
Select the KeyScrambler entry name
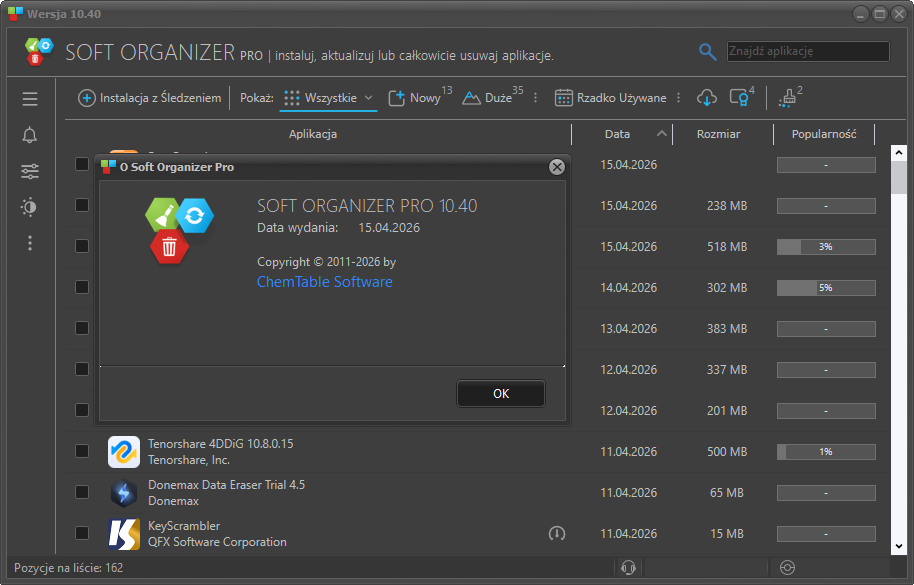click(184, 526)
